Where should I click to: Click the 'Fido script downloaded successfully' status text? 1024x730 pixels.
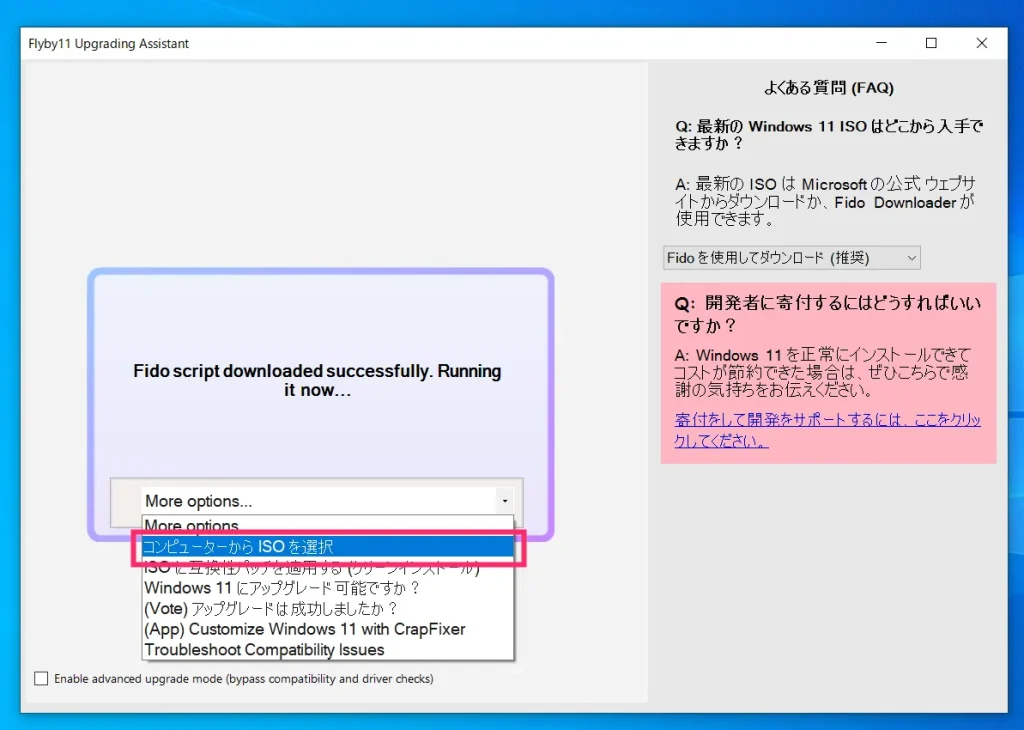click(x=317, y=380)
